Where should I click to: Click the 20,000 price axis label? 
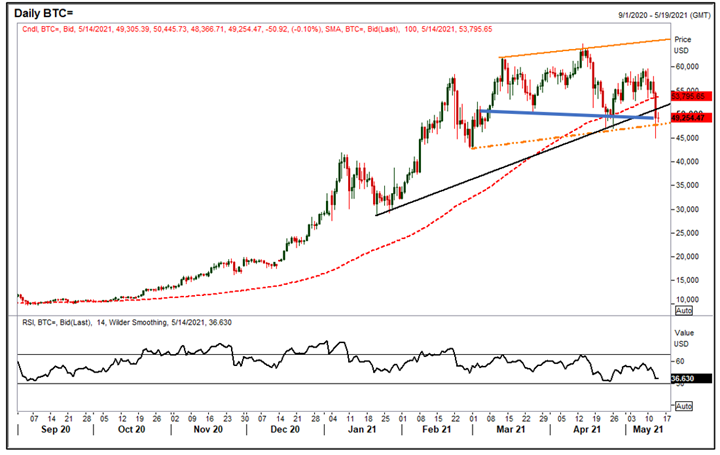point(687,257)
